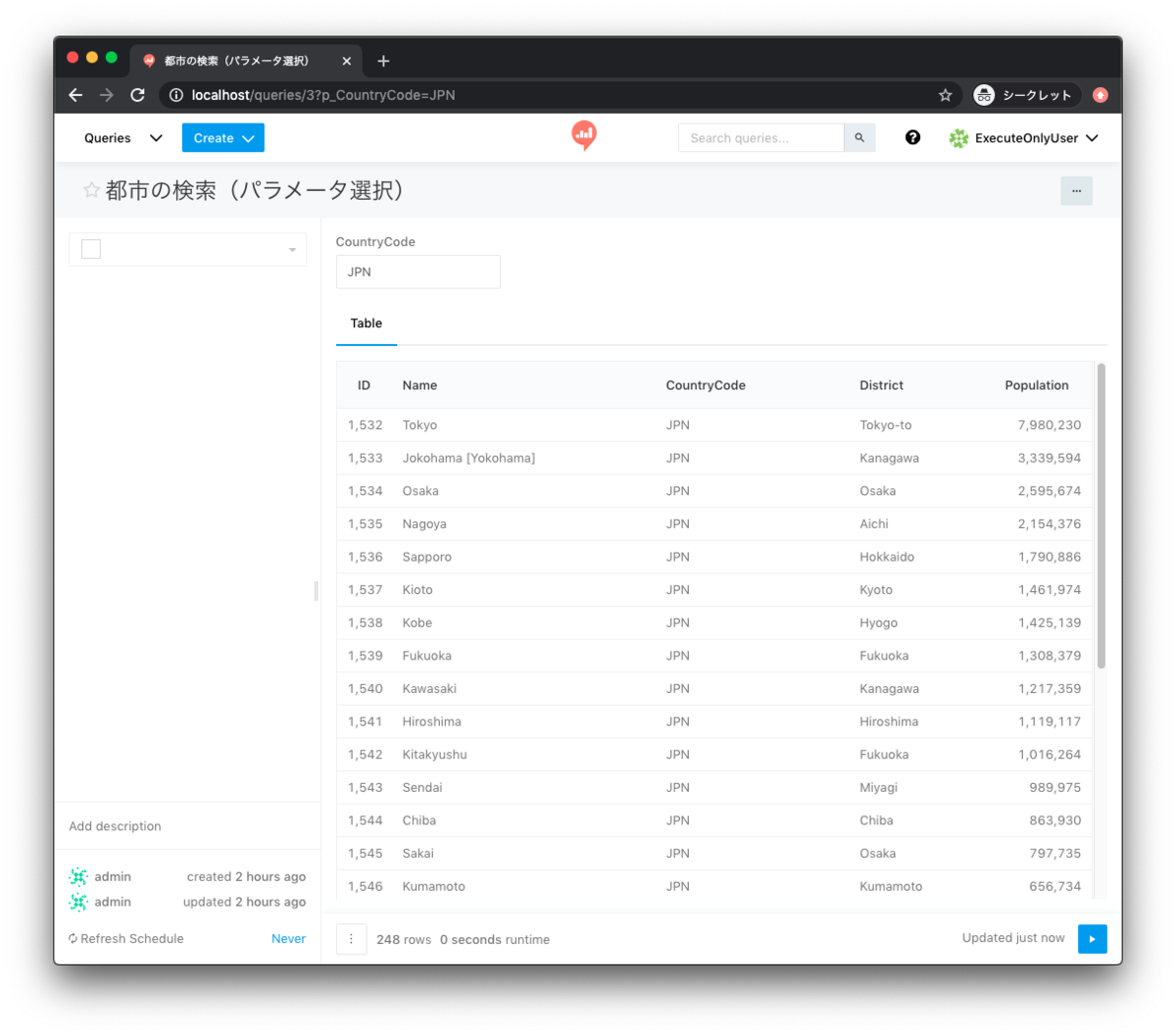Click the Kioto name cell

point(417,590)
